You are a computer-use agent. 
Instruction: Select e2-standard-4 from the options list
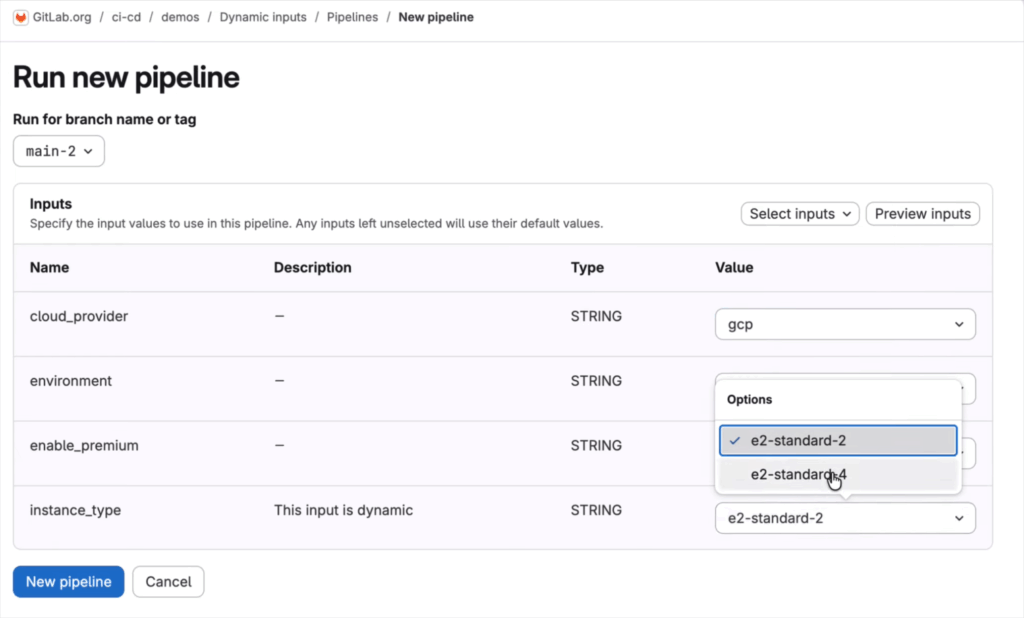(x=799, y=475)
